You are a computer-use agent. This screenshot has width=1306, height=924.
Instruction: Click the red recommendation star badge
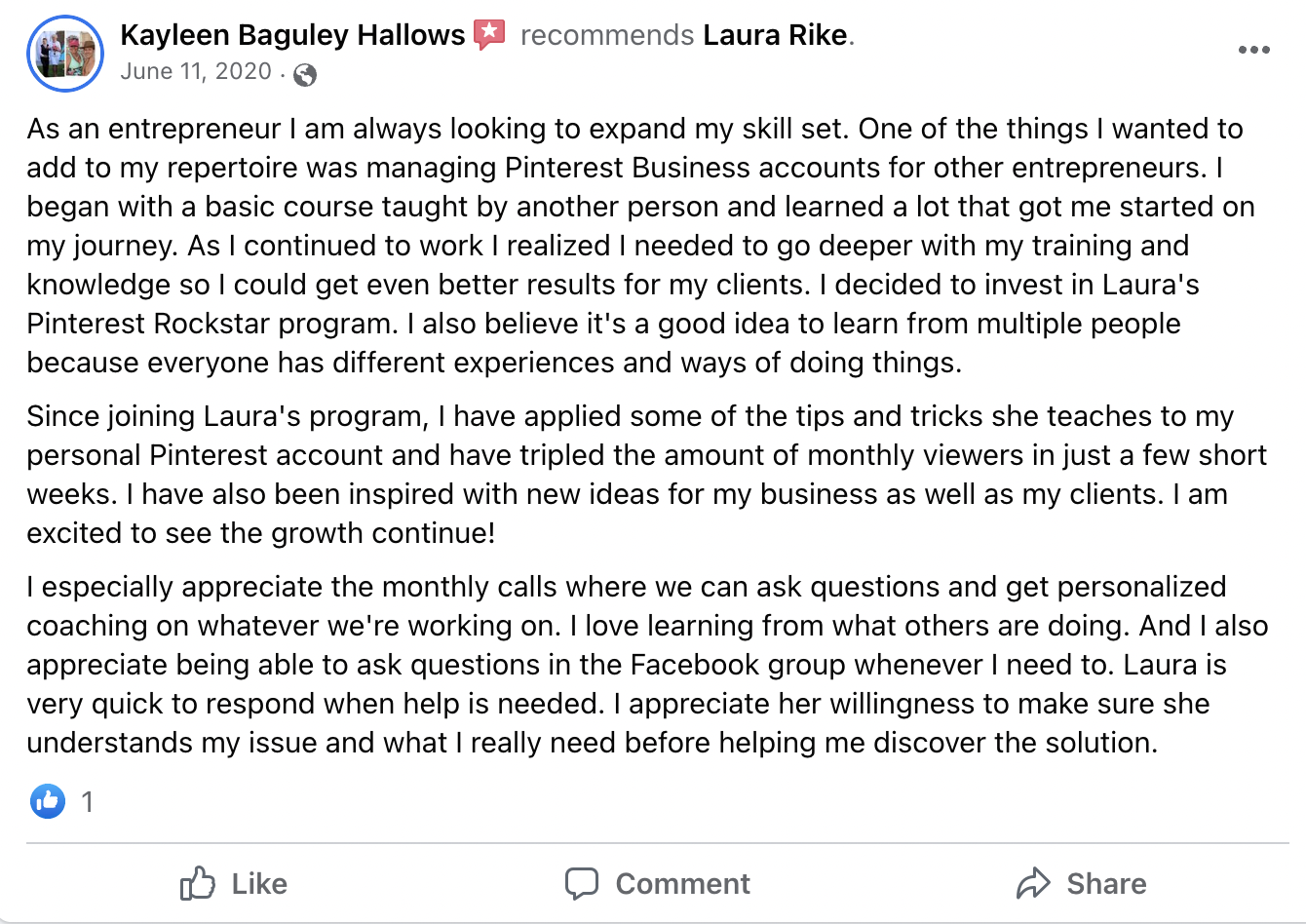[x=489, y=35]
